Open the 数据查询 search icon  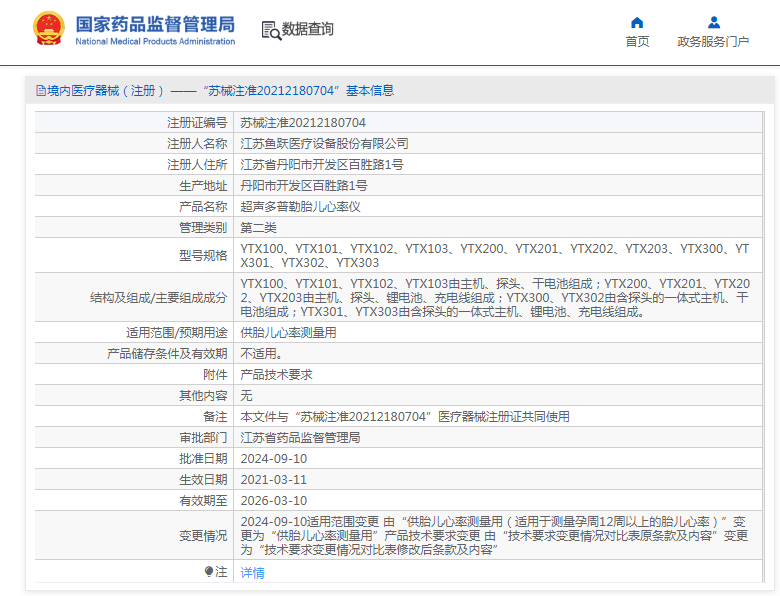point(271,30)
